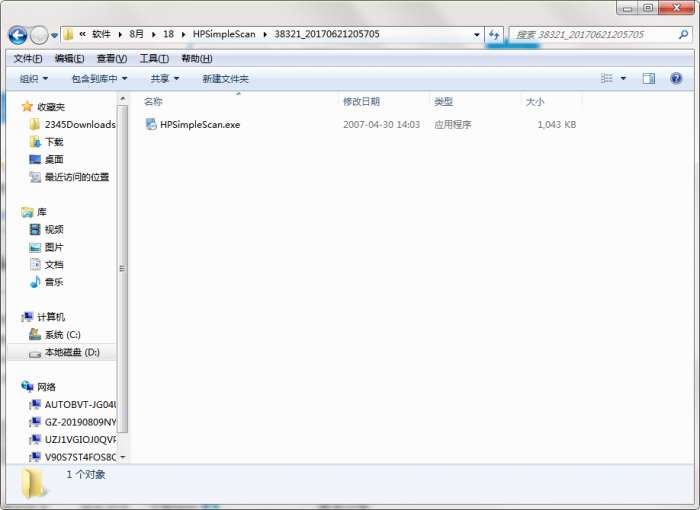The width and height of the screenshot is (700, 510).
Task: Open the view options dropdown arrow
Action: [623, 79]
